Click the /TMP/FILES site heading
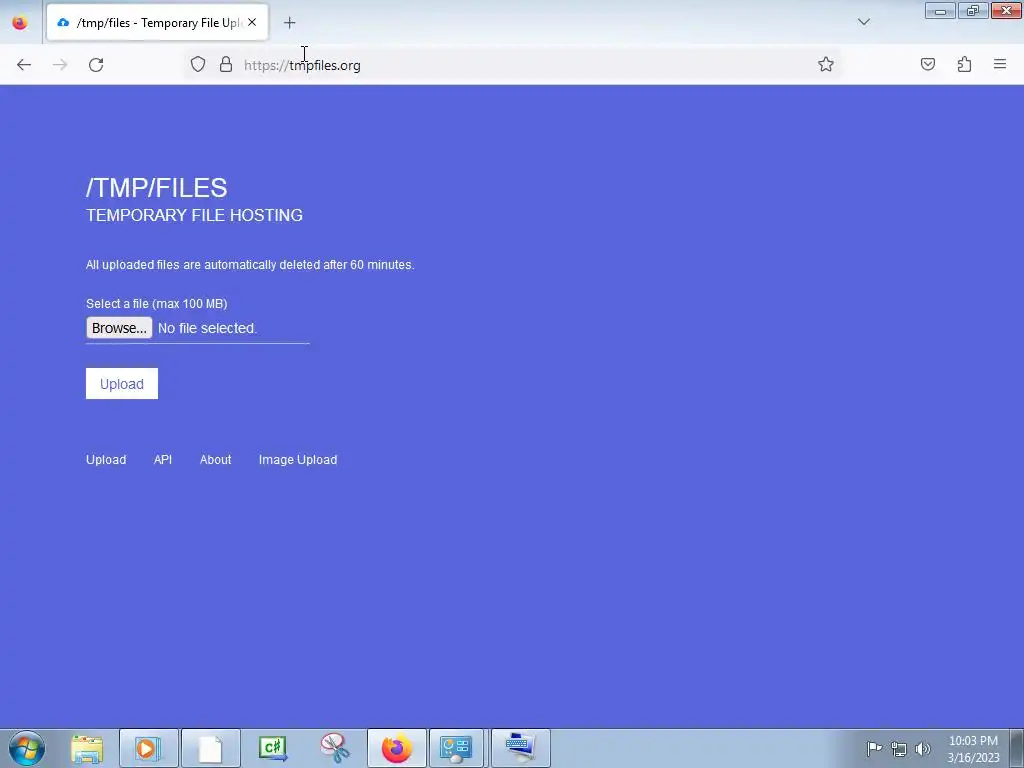 [x=157, y=188]
